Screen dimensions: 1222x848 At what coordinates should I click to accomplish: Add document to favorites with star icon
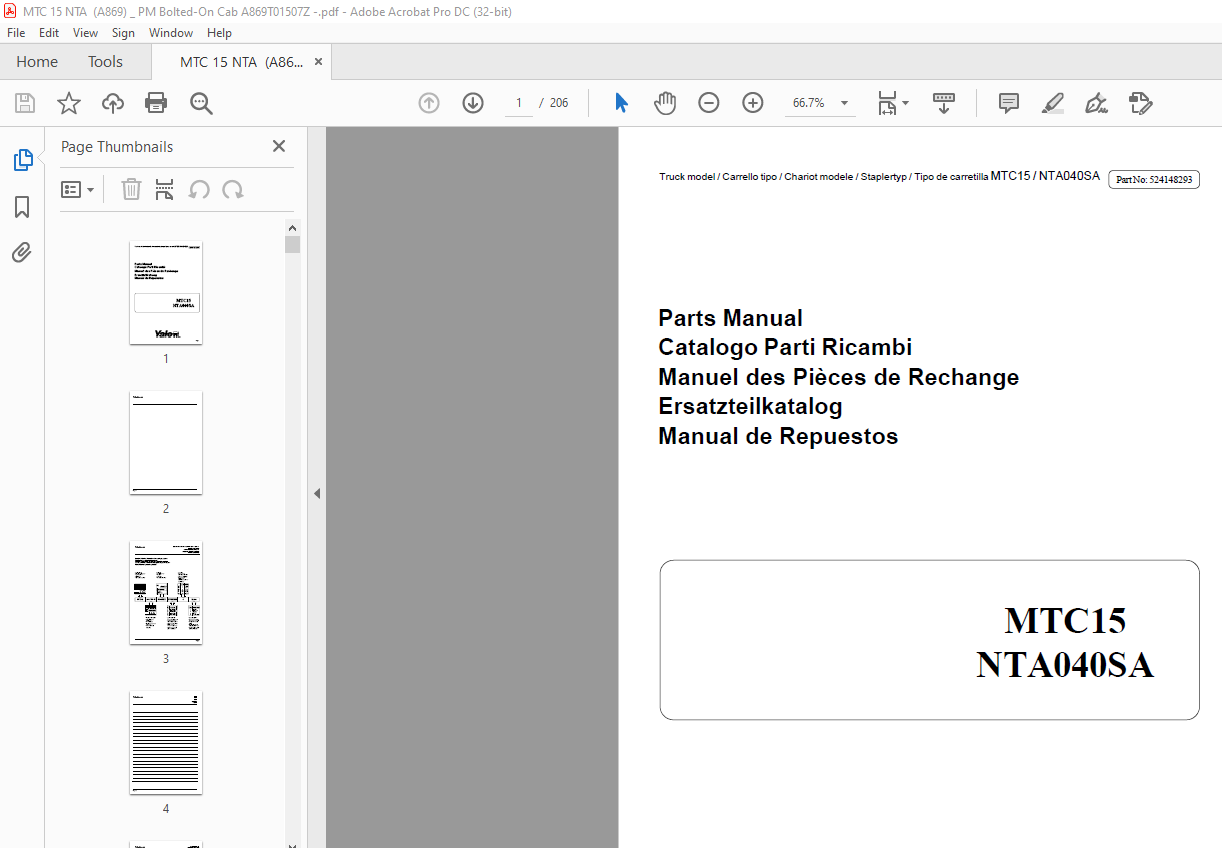coord(68,103)
